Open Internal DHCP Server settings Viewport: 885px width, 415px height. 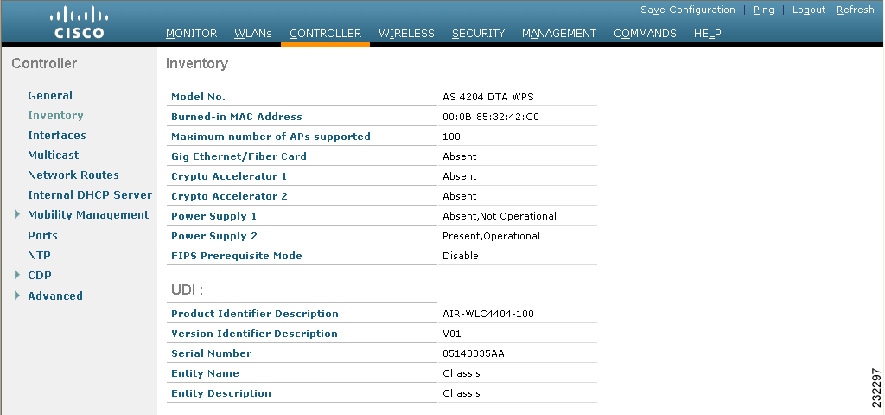click(x=90, y=195)
